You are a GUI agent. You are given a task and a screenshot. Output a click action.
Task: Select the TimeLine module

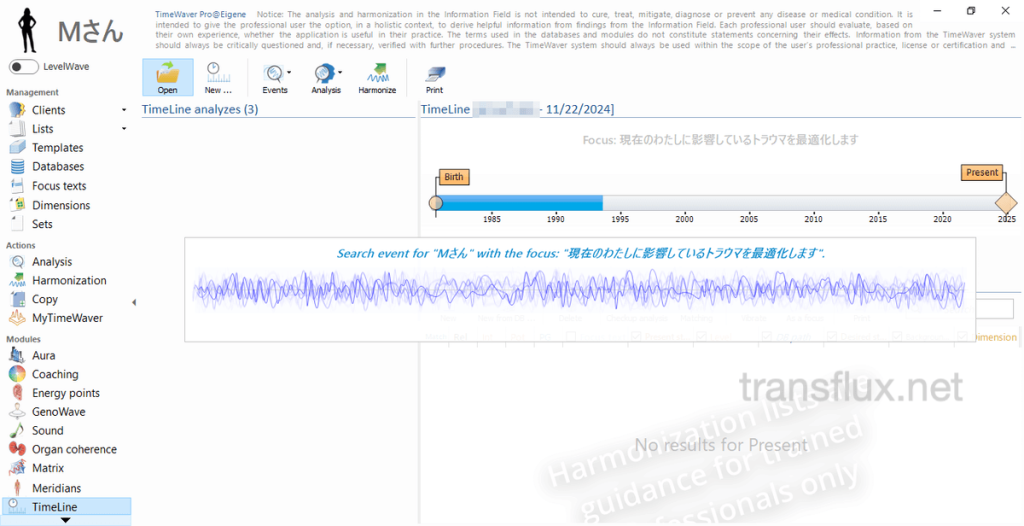[x=66, y=506]
